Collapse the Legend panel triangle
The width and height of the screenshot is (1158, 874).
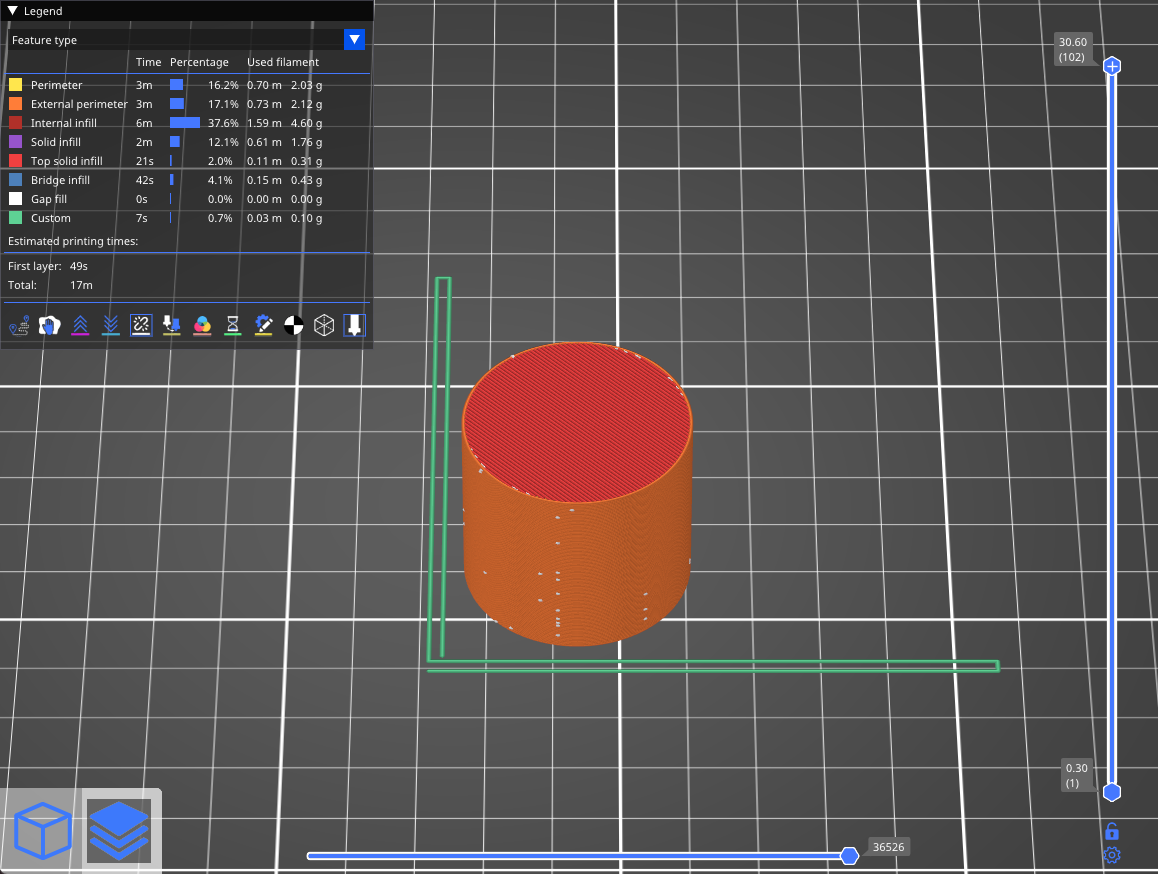(x=13, y=11)
